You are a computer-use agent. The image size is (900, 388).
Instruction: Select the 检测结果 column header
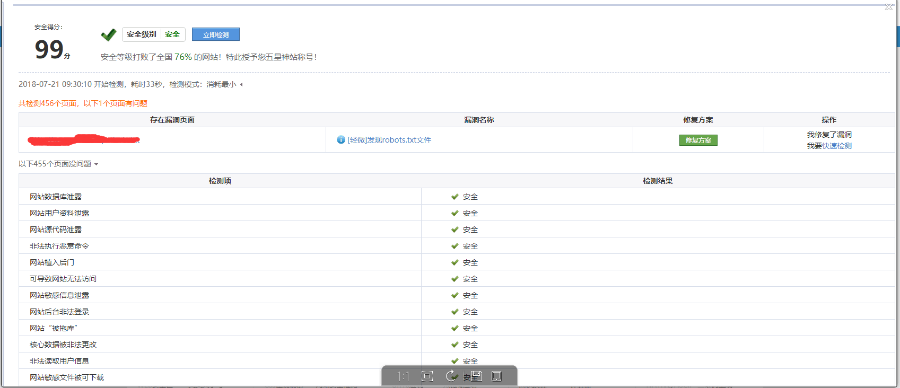[657, 181]
